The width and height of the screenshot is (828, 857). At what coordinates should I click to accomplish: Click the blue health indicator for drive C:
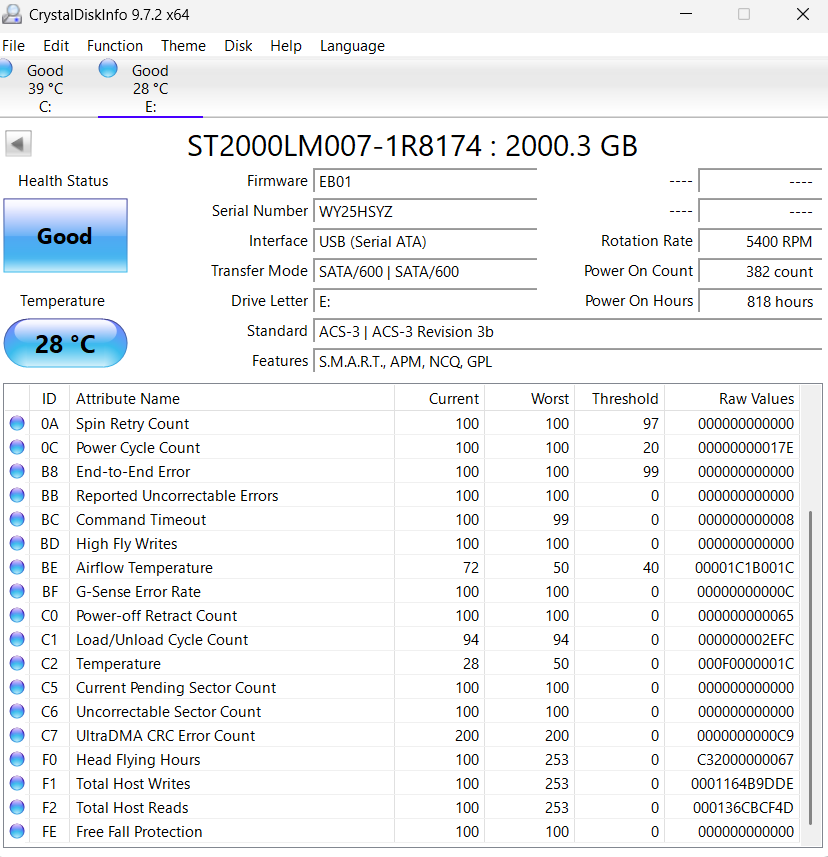(8, 69)
